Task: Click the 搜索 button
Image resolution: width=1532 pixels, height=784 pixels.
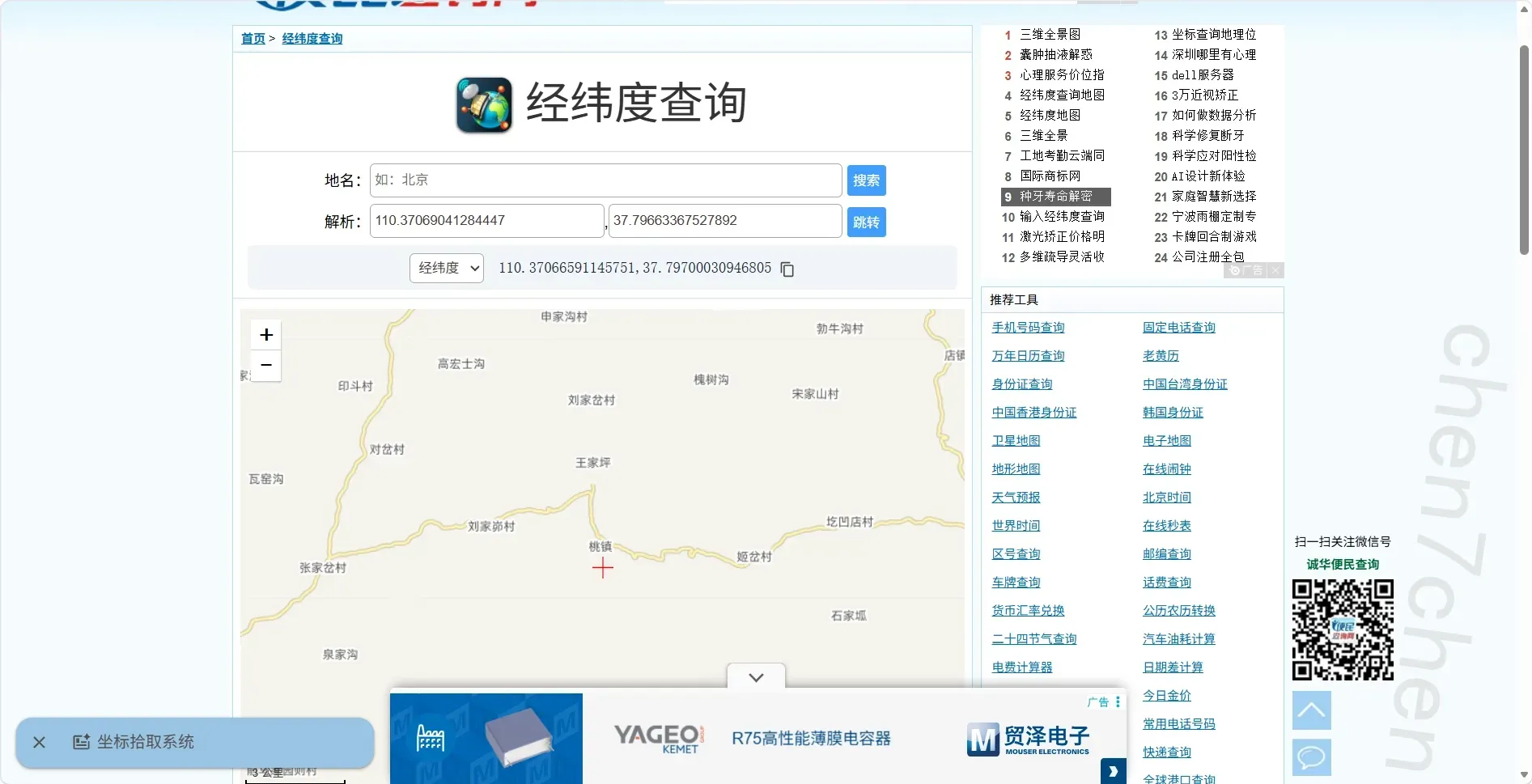Action: [866, 180]
